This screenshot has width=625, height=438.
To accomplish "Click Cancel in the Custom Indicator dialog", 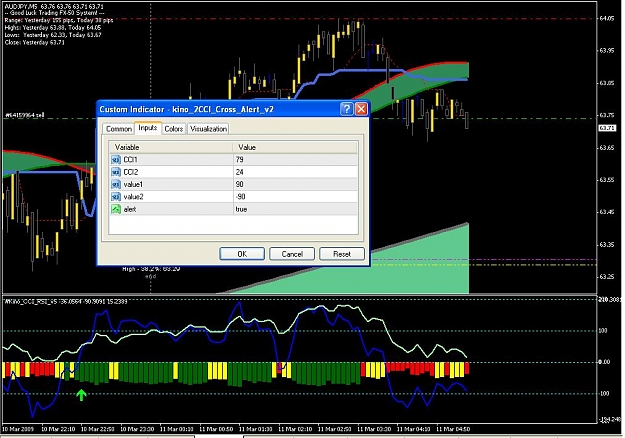I will 292,254.
